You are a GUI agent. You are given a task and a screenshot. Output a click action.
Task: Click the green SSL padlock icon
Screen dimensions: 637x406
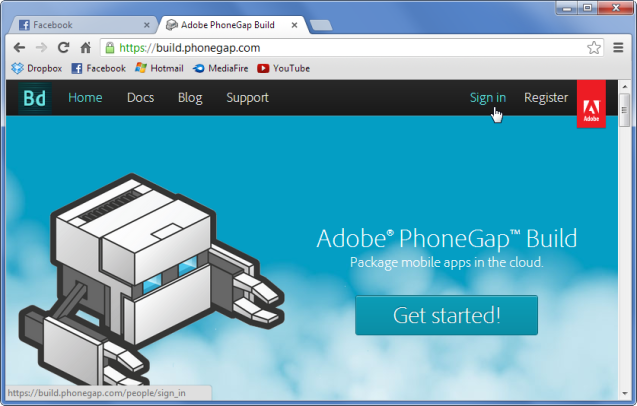(x=110, y=48)
